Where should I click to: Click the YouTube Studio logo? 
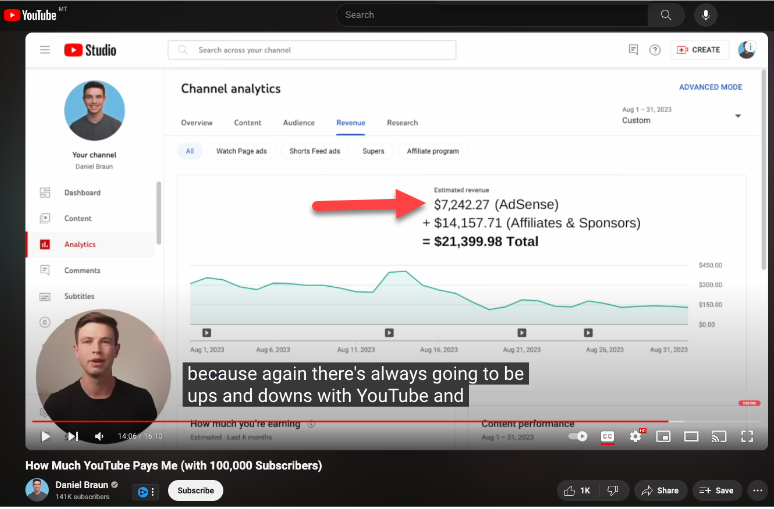(x=90, y=50)
